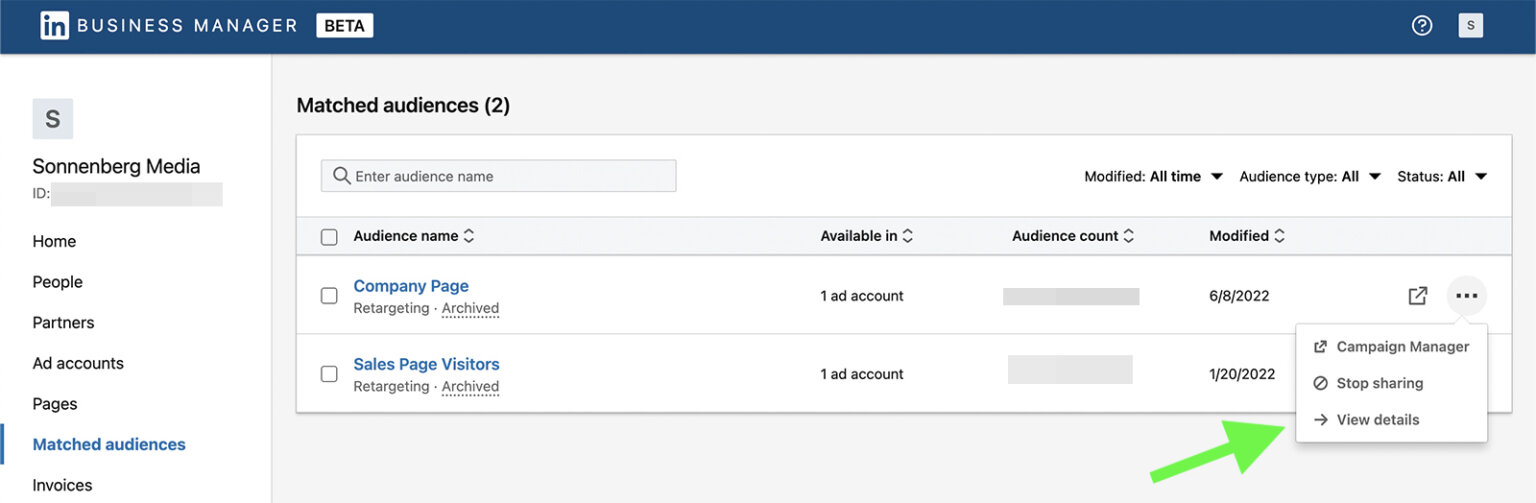1536x503 pixels.
Task: Open Ad accounts in the sidebar
Action: [x=78, y=363]
